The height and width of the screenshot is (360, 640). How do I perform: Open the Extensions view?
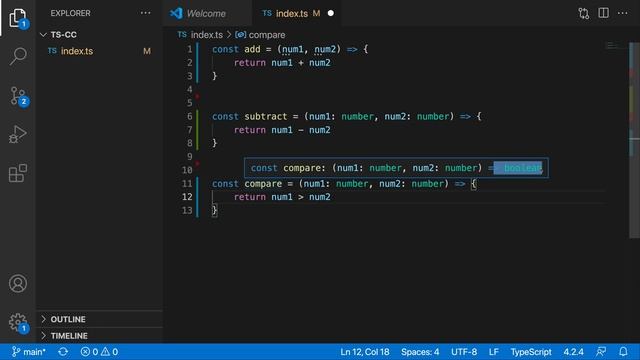(x=18, y=173)
